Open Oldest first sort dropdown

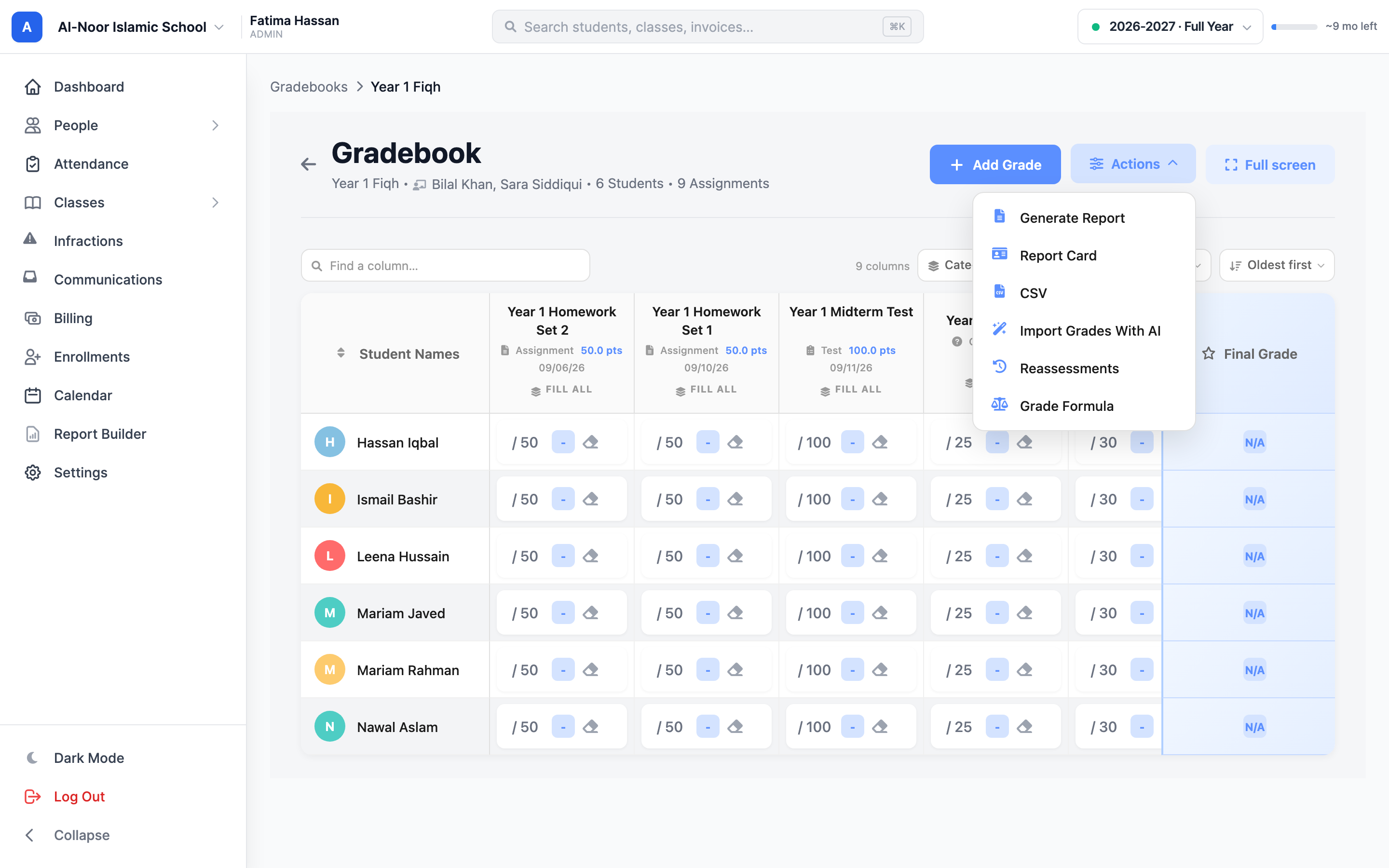1277,265
